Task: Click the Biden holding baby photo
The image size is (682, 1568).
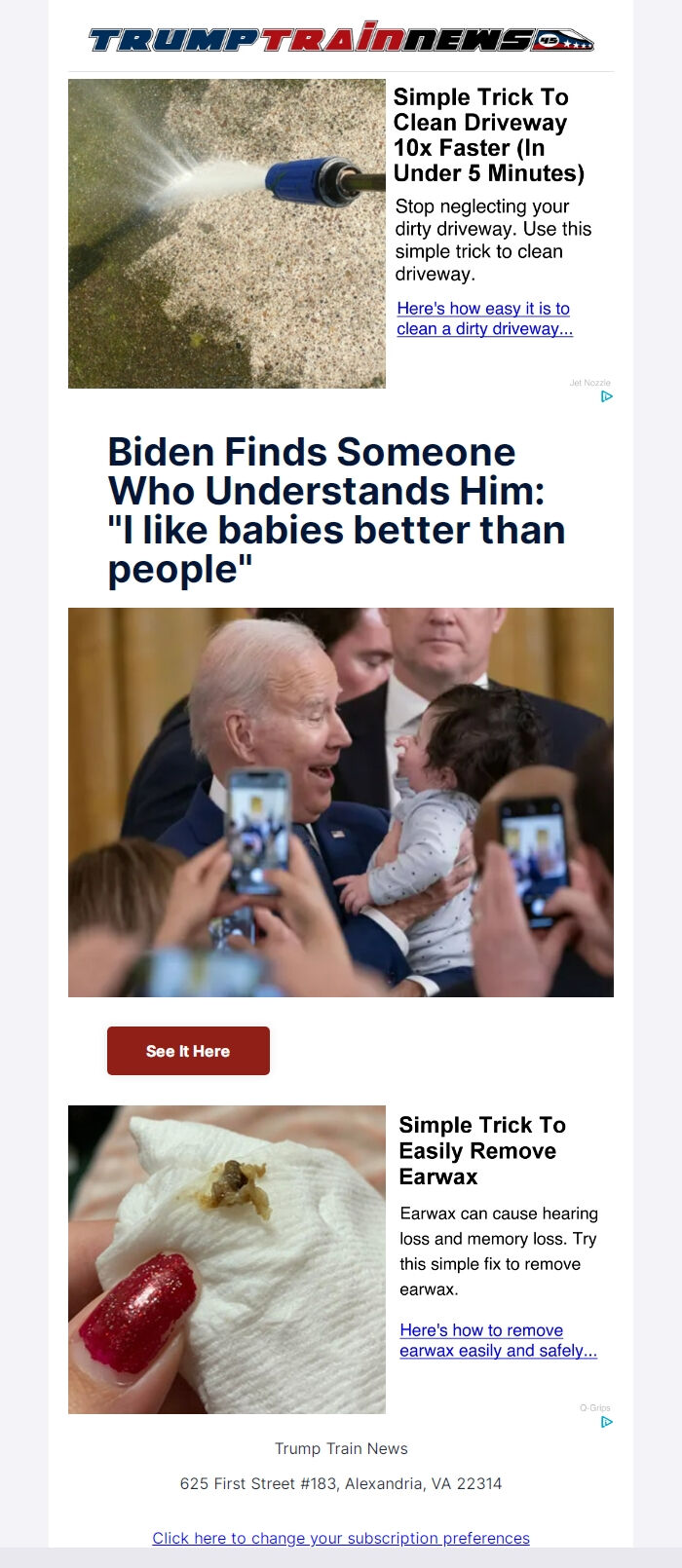Action: coord(341,803)
